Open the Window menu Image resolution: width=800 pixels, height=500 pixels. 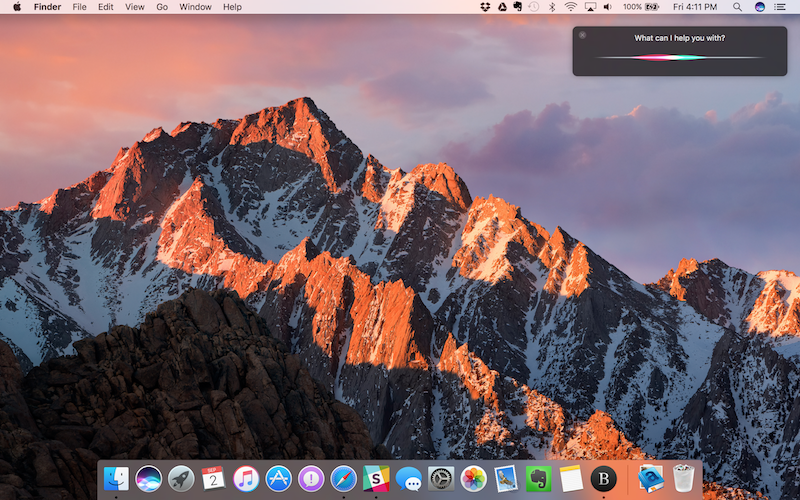(195, 7)
